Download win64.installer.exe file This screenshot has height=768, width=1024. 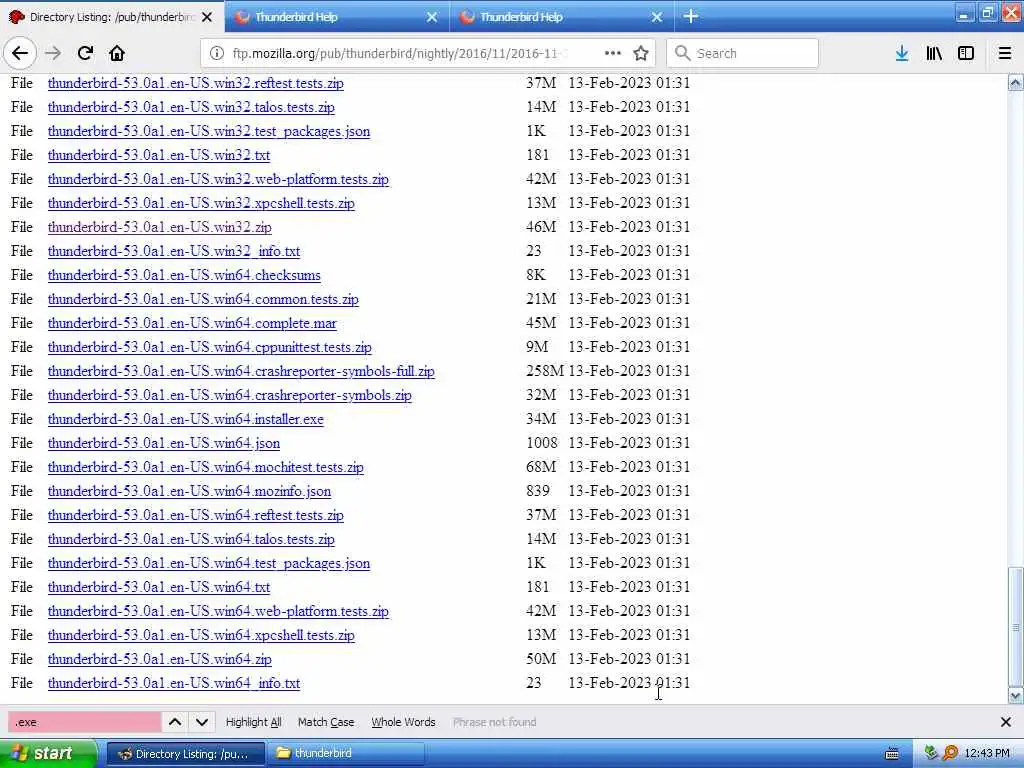tap(185, 419)
